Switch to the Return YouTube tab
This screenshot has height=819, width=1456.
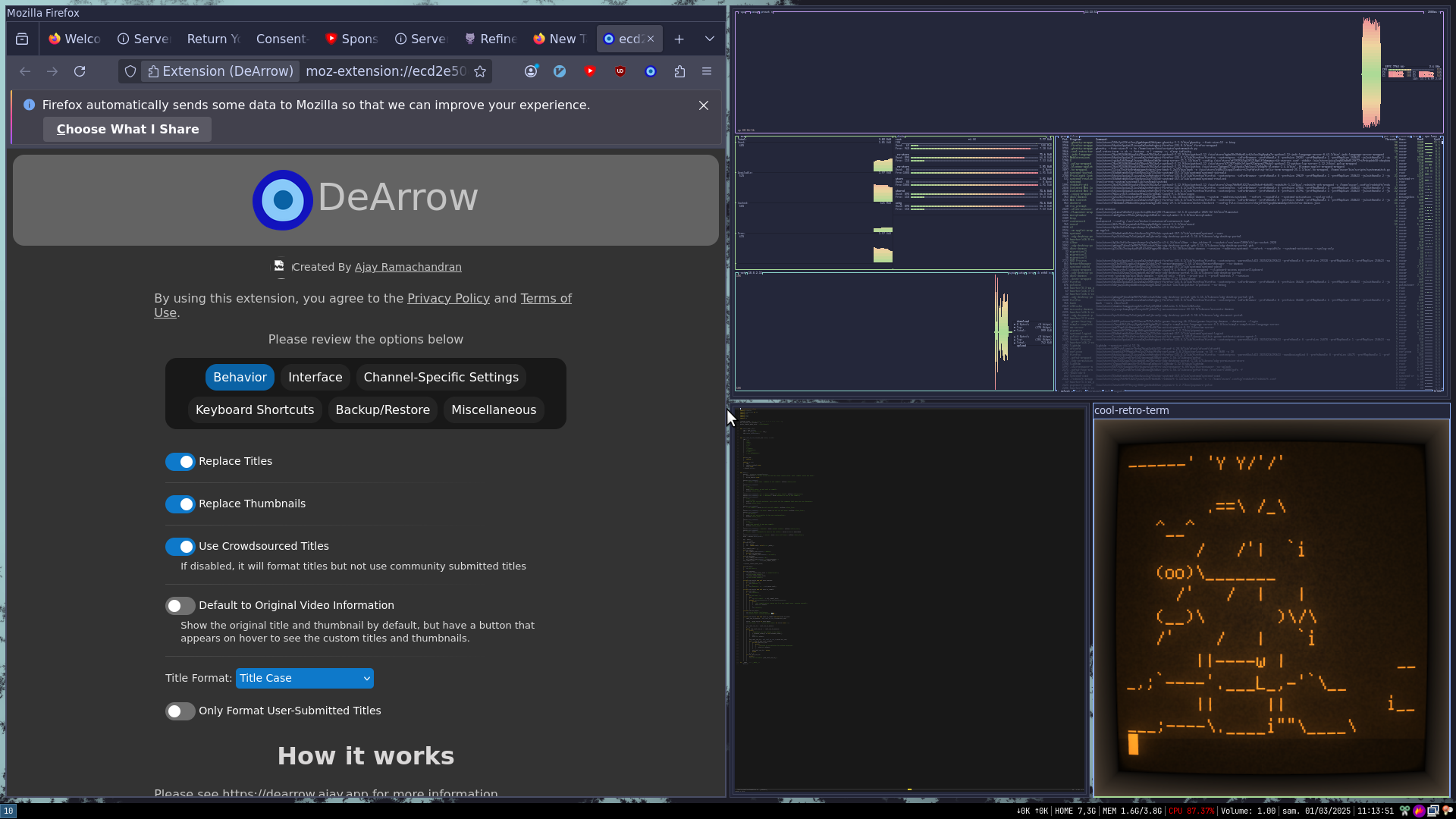click(x=213, y=39)
